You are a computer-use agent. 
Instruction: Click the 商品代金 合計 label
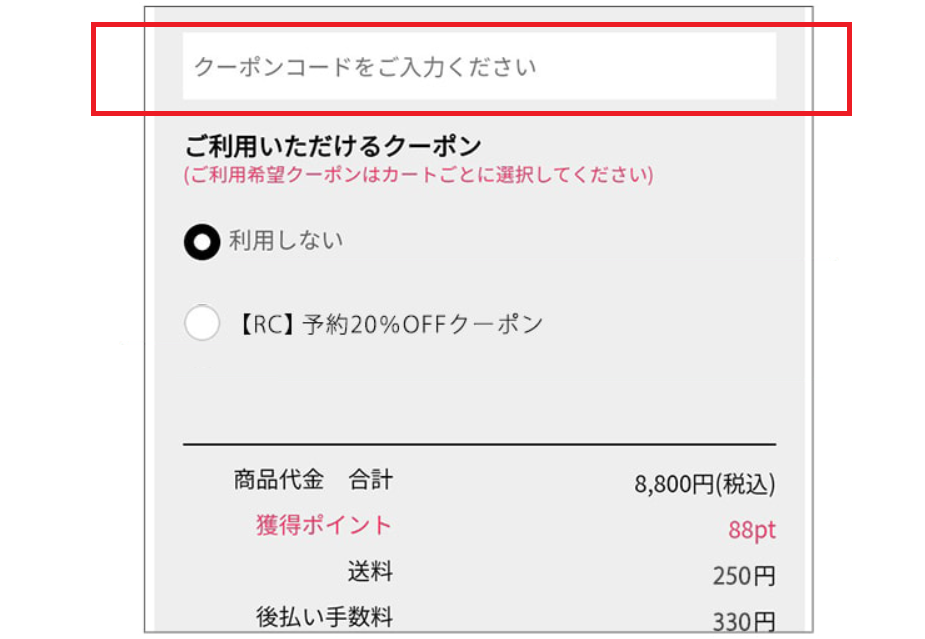click(x=313, y=480)
